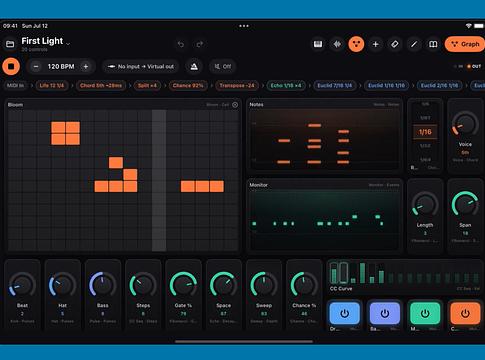Open the three-dot multitasking menu at top
Image resolution: width=485 pixels, height=360 pixels.
click(x=244, y=26)
